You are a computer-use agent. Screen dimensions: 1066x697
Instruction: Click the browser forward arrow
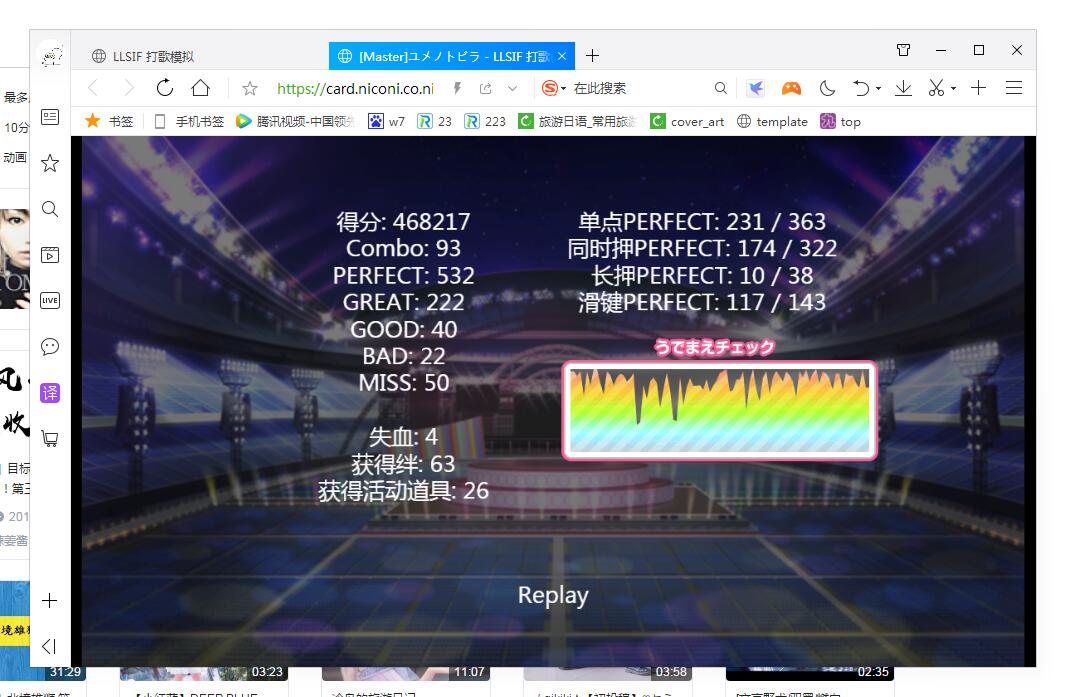pos(128,88)
